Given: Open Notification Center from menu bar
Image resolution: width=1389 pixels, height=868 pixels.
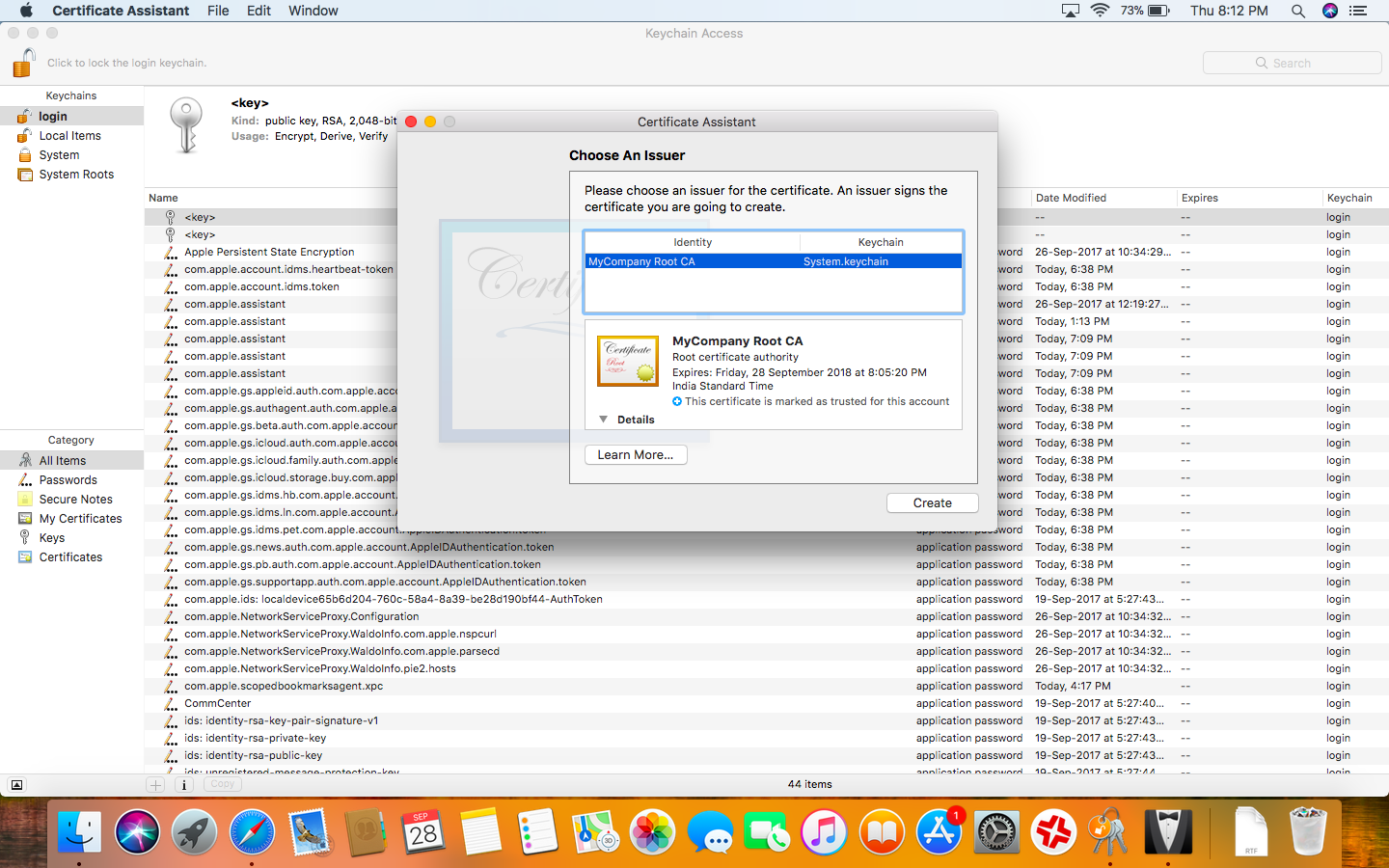Looking at the screenshot, I should pos(1358,11).
